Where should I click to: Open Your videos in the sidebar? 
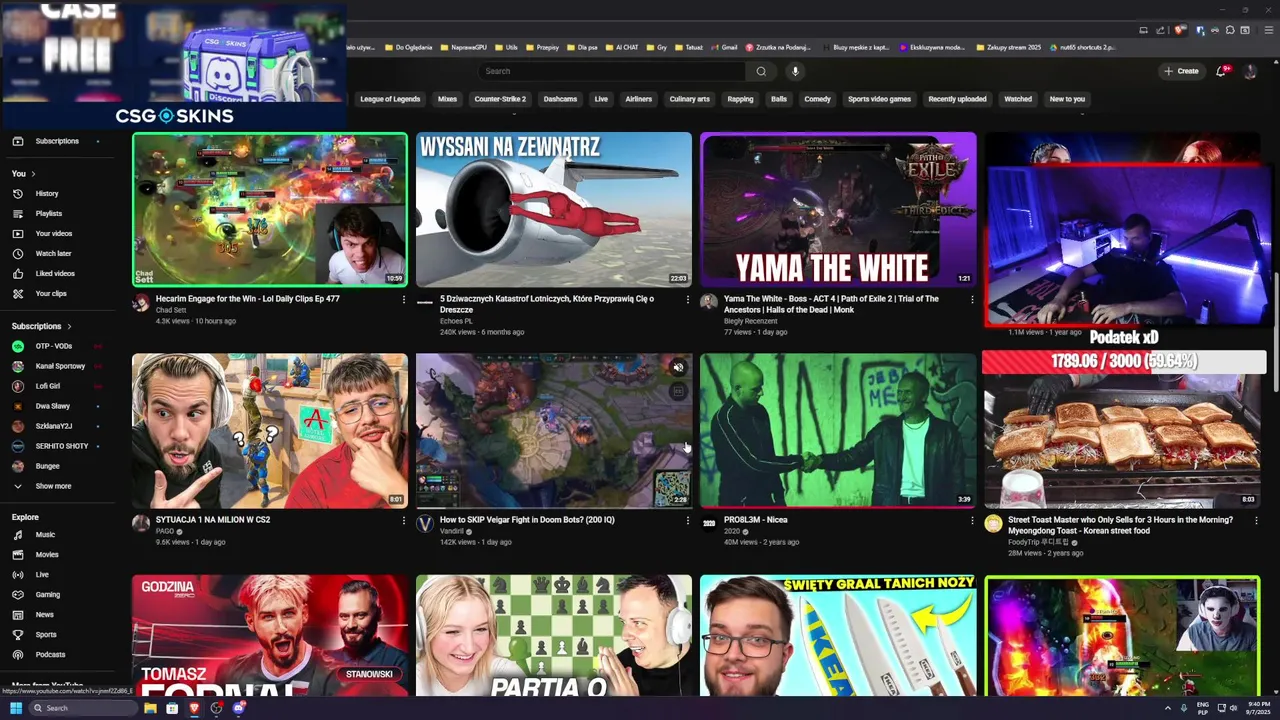53,234
